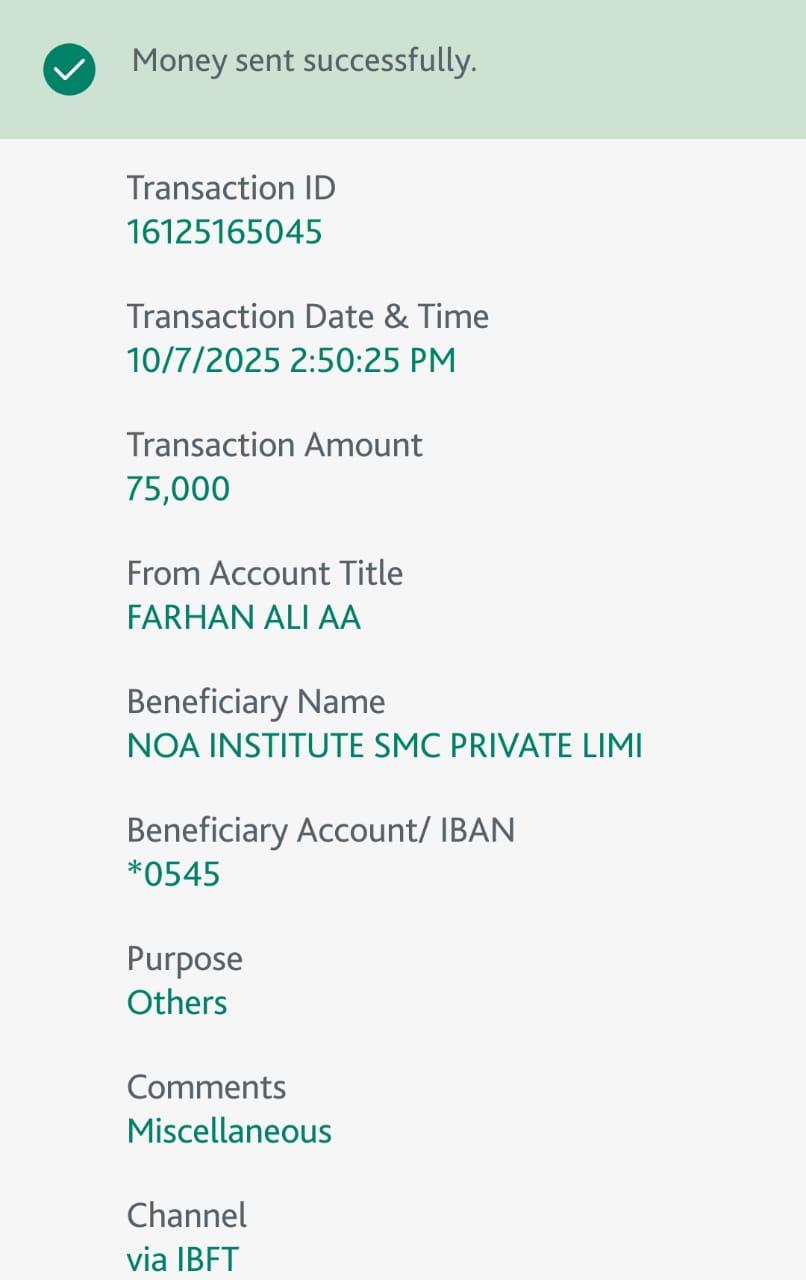Viewport: 806px width, 1280px height.
Task: Select the timestamp 10/7/2025 2:50:25 PM
Action: 291,360
